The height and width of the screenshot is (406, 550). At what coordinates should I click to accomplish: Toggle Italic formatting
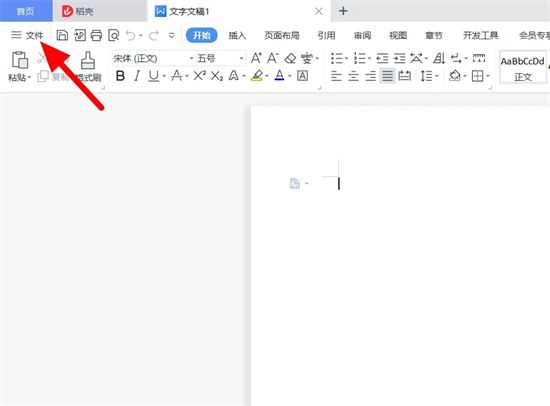coord(137,76)
